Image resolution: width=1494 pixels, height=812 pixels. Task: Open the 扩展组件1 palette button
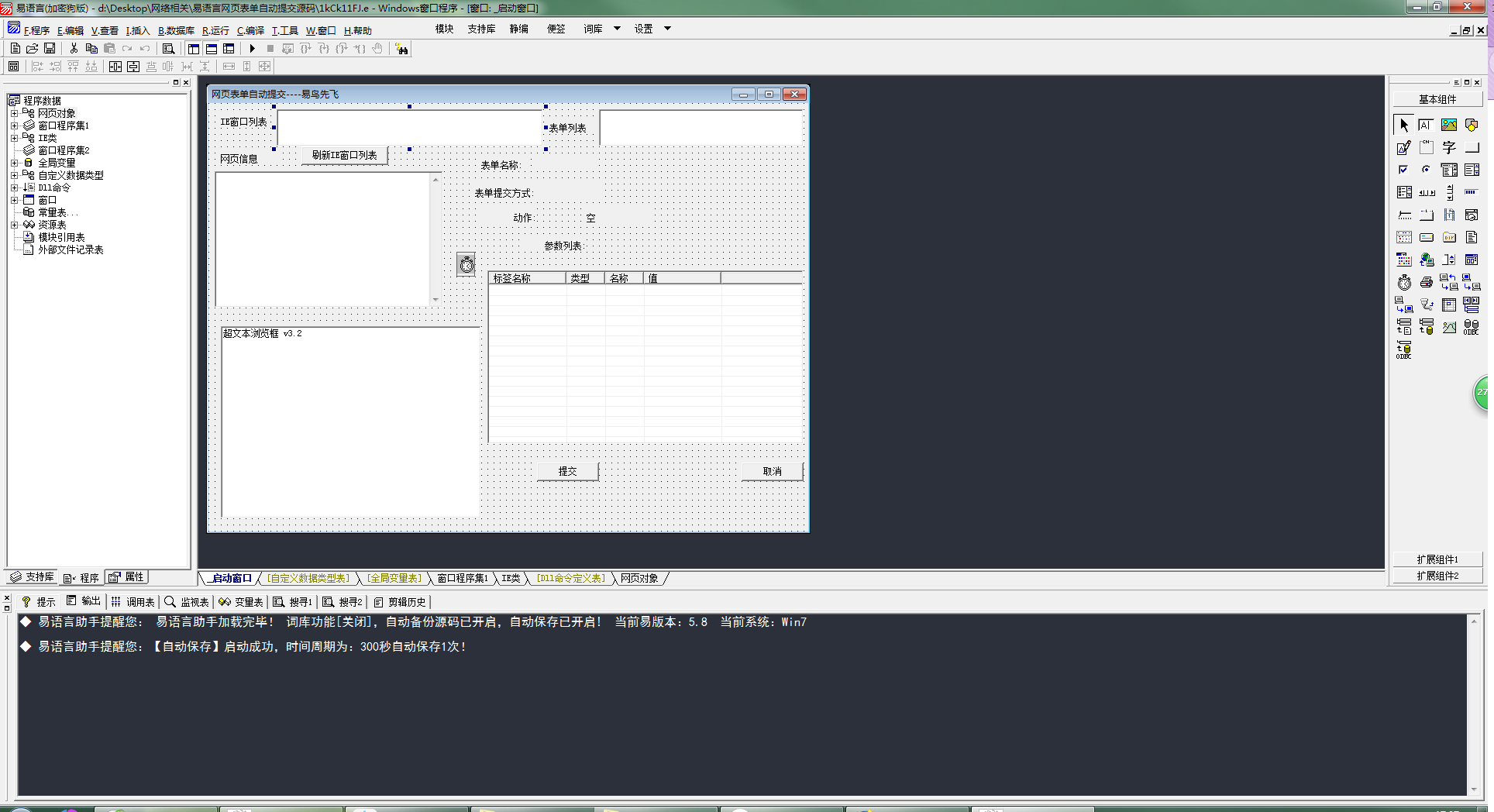pyautogui.click(x=1437, y=559)
